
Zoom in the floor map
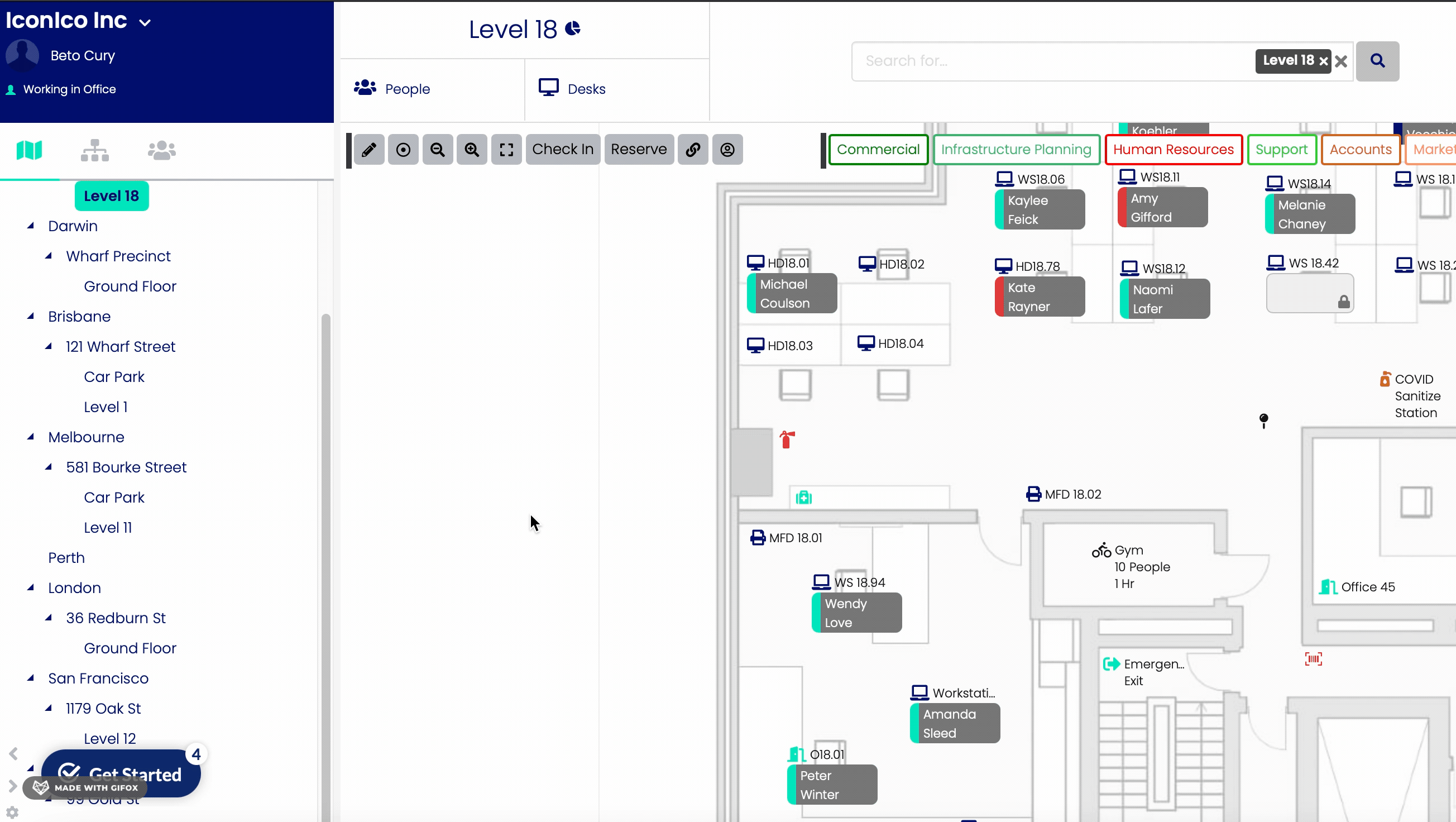[x=472, y=149]
